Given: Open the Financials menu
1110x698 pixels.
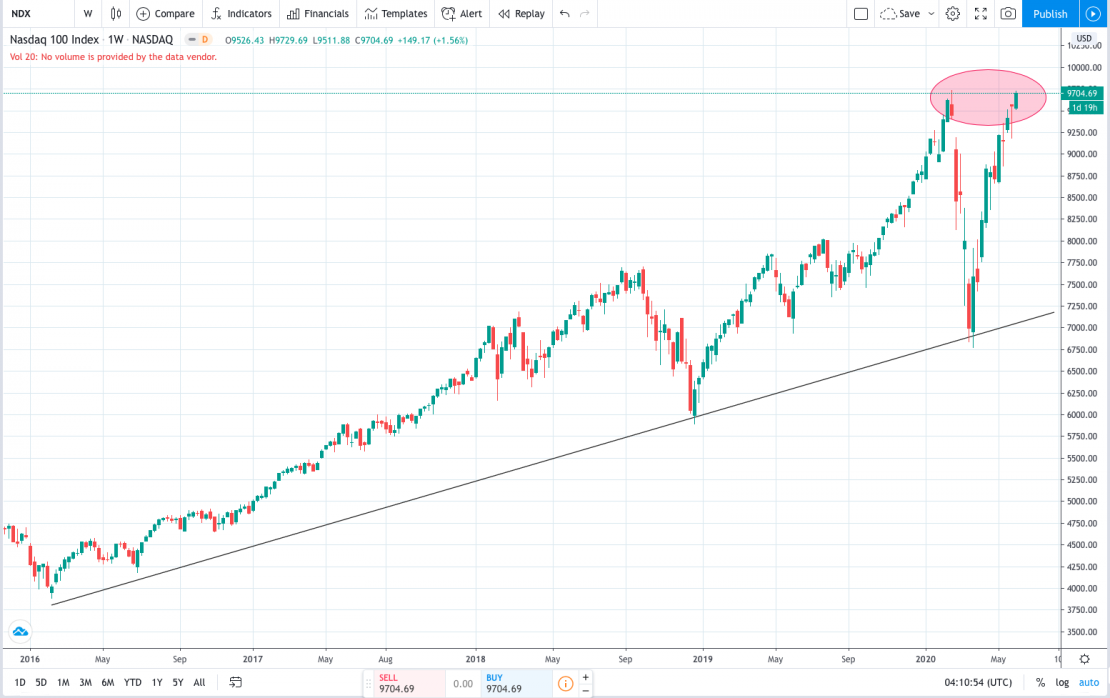Looking at the screenshot, I should click(x=318, y=14).
